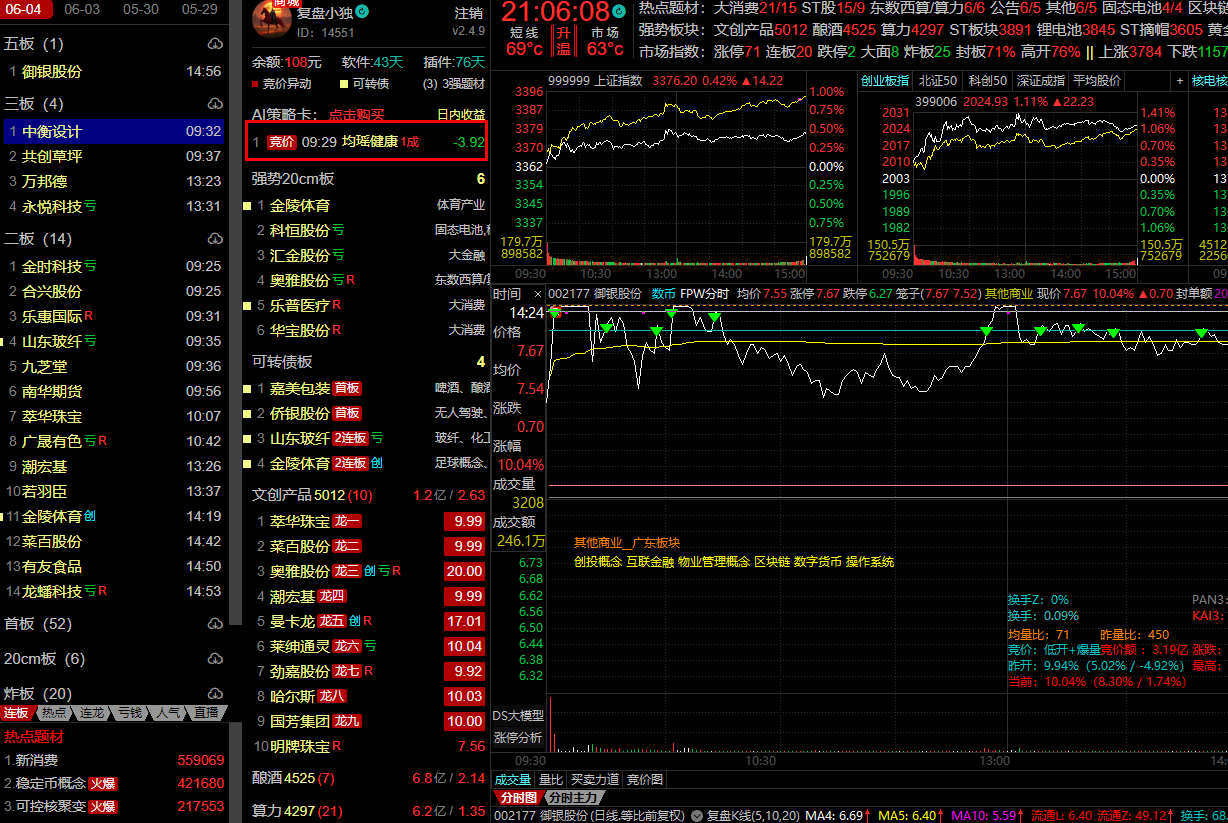The height and width of the screenshot is (823, 1228).
Task: Click the 亏 marker beside 永悦科技
Action: pyautogui.click(x=90, y=207)
